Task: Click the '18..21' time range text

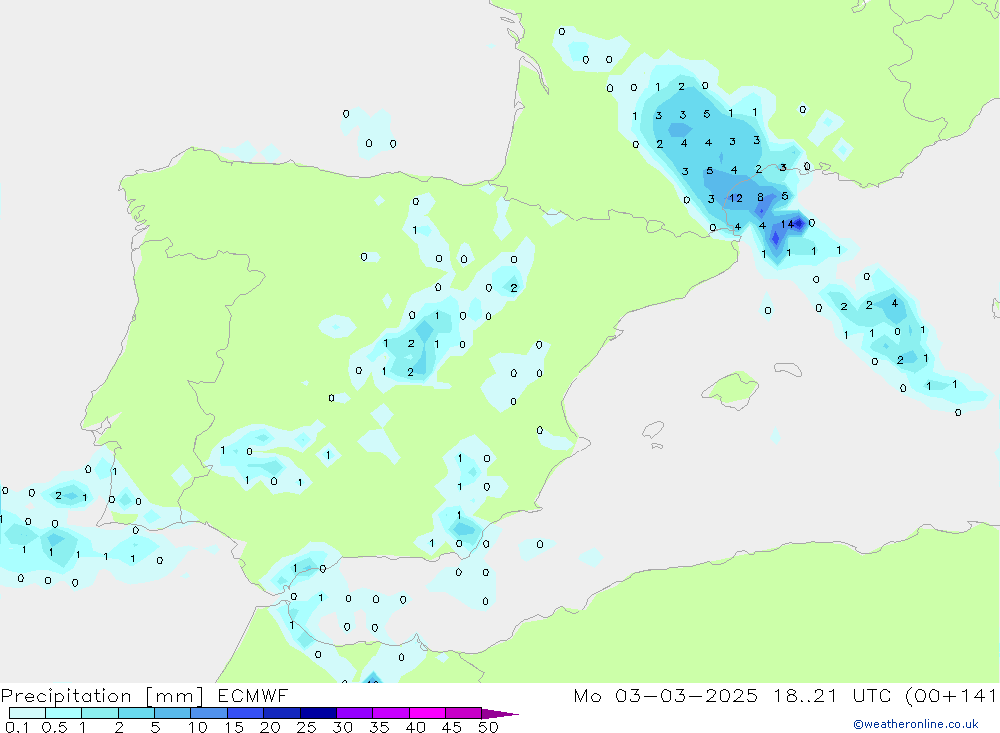Action: [x=805, y=695]
